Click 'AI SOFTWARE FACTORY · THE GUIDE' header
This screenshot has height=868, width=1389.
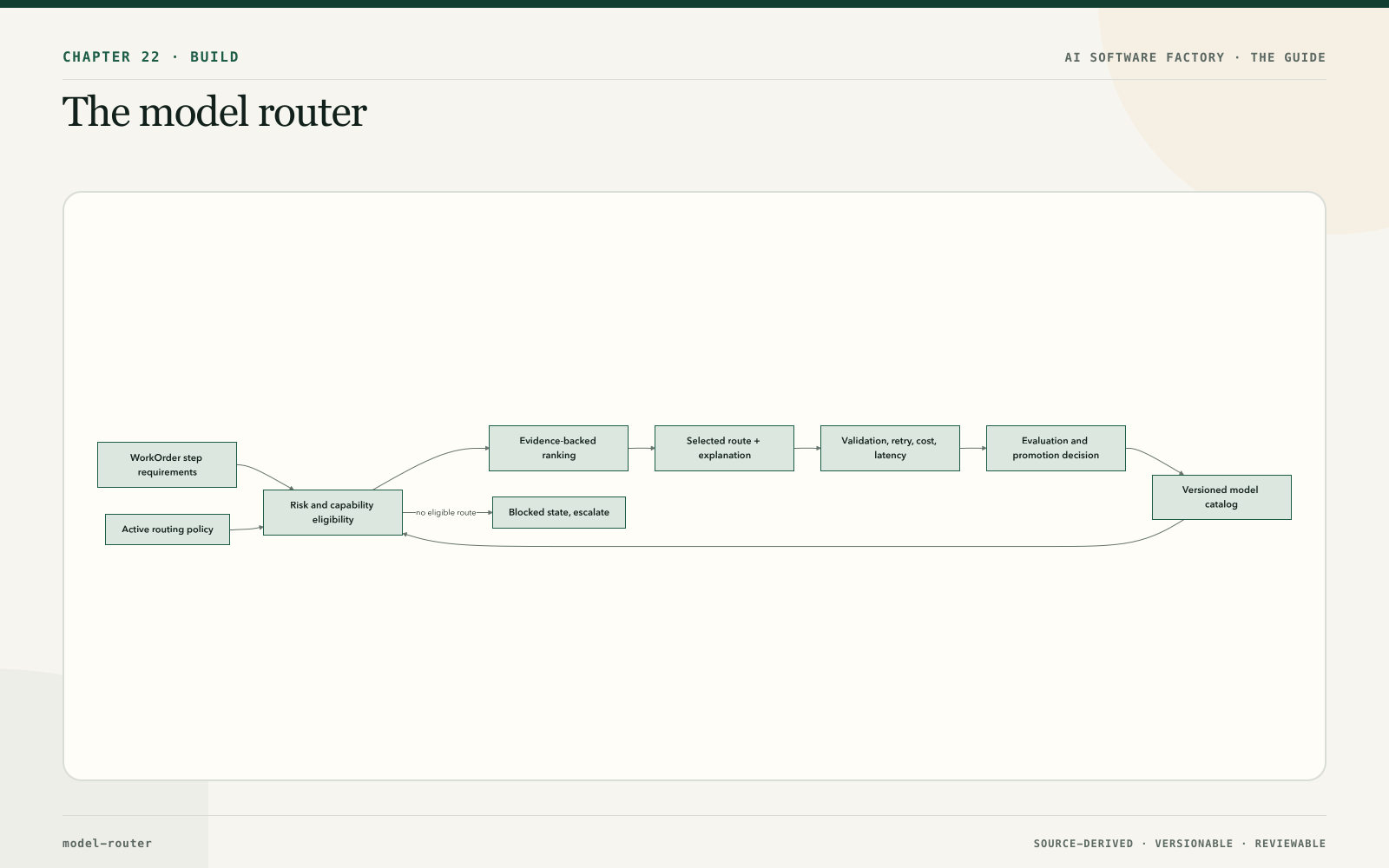tap(1195, 57)
